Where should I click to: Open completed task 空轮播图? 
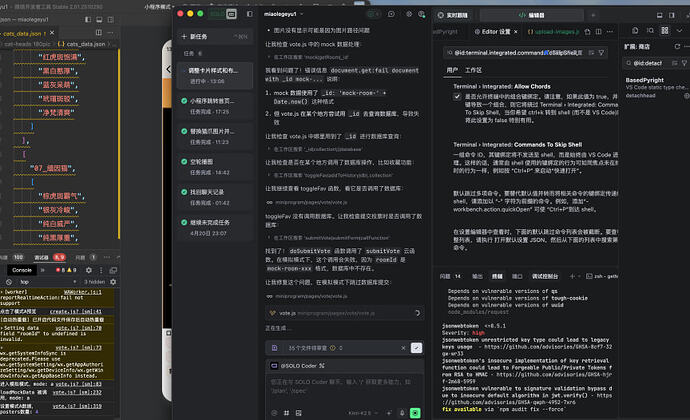tap(215, 166)
